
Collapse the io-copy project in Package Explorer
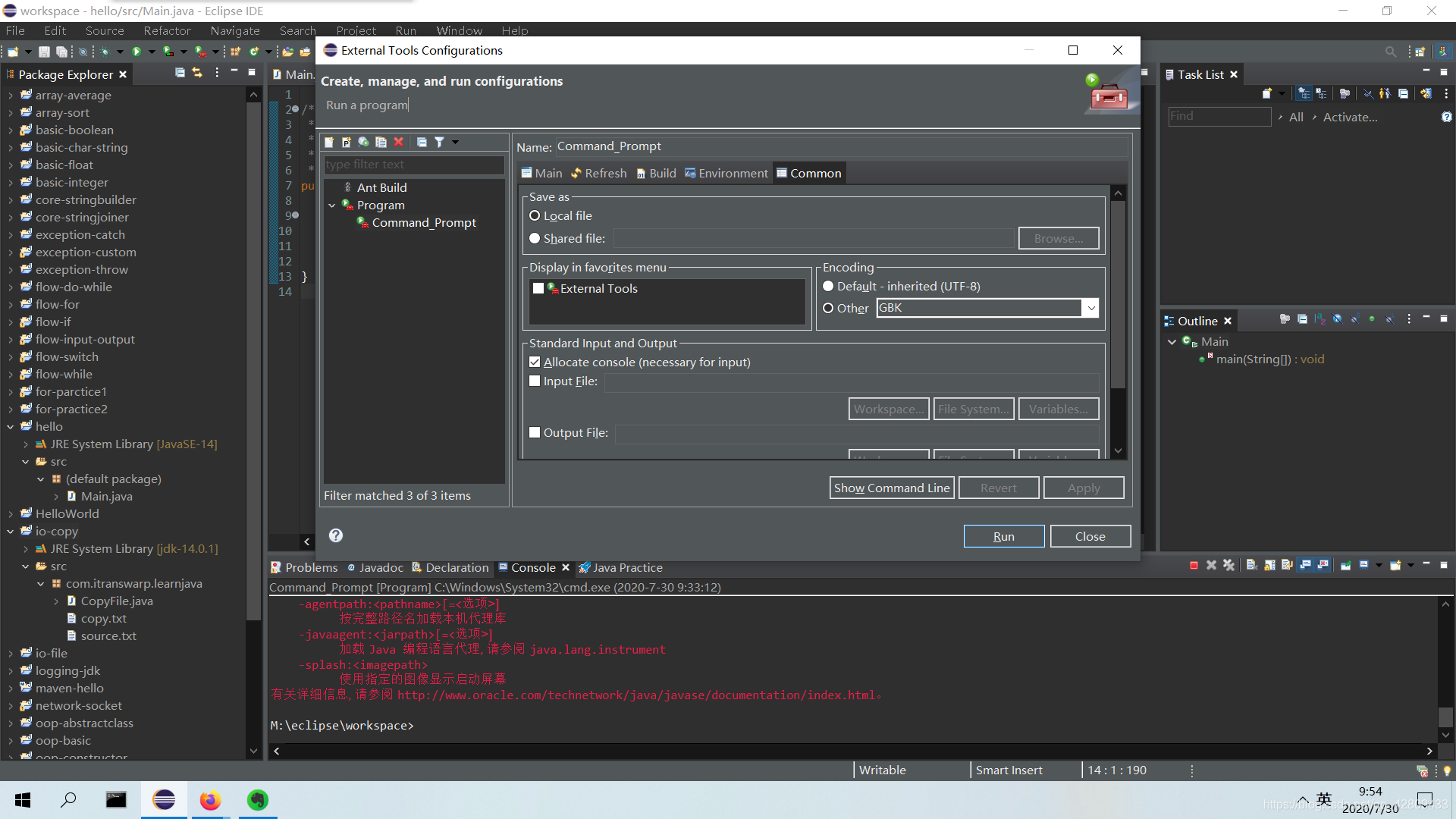click(x=11, y=532)
